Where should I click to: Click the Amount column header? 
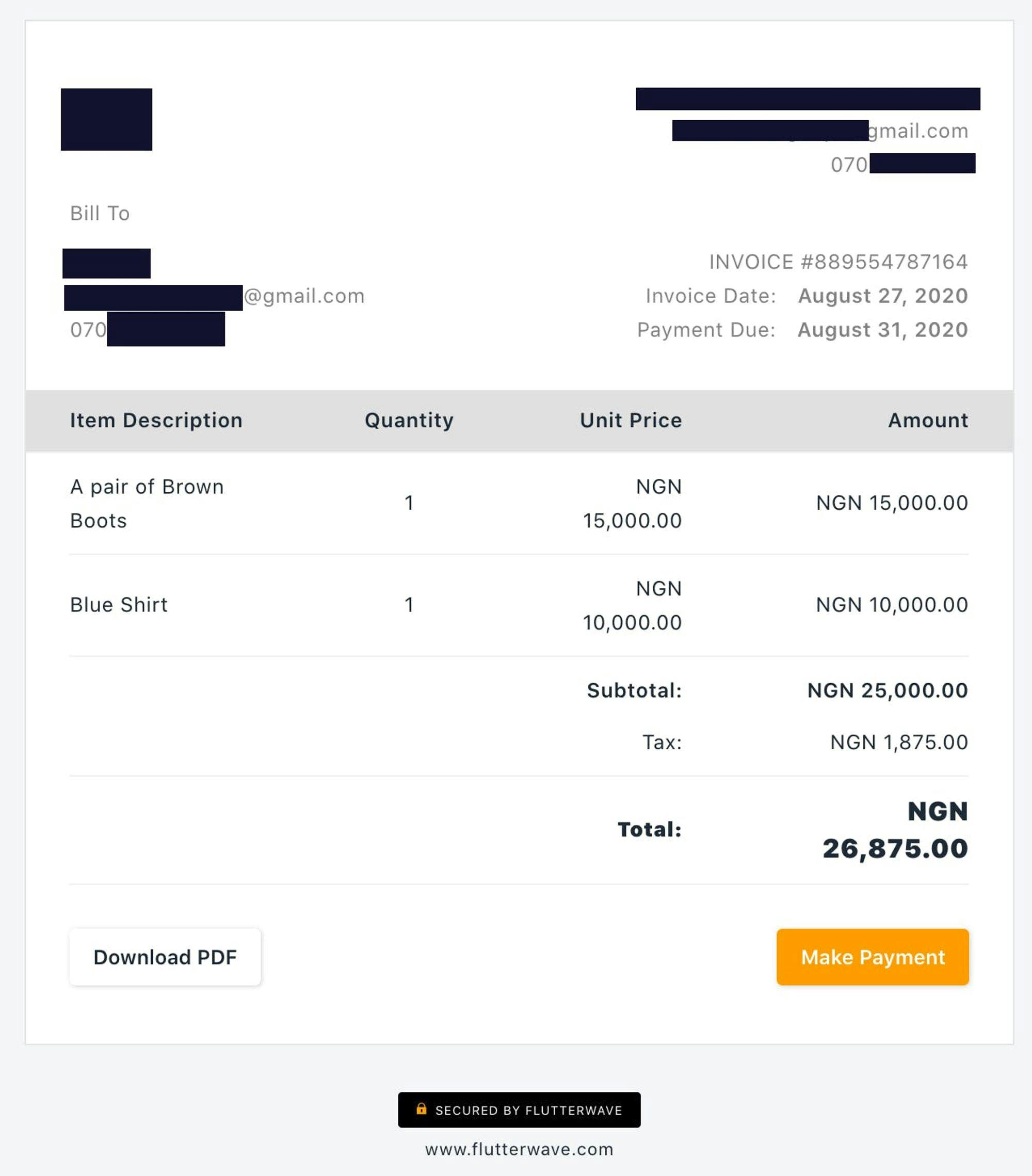928,420
